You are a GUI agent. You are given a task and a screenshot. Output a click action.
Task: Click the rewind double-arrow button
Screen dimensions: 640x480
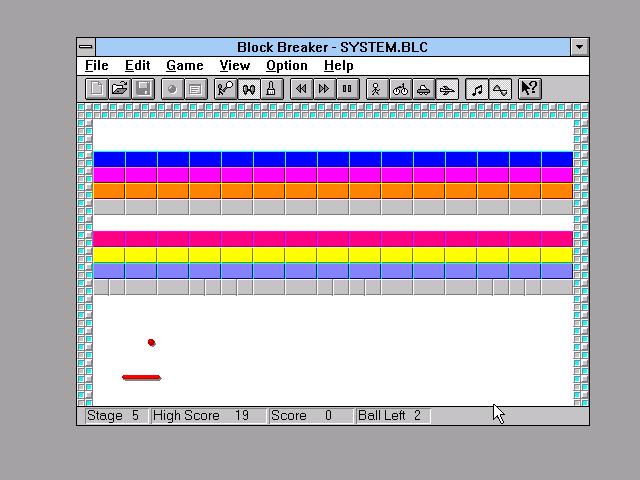301,89
